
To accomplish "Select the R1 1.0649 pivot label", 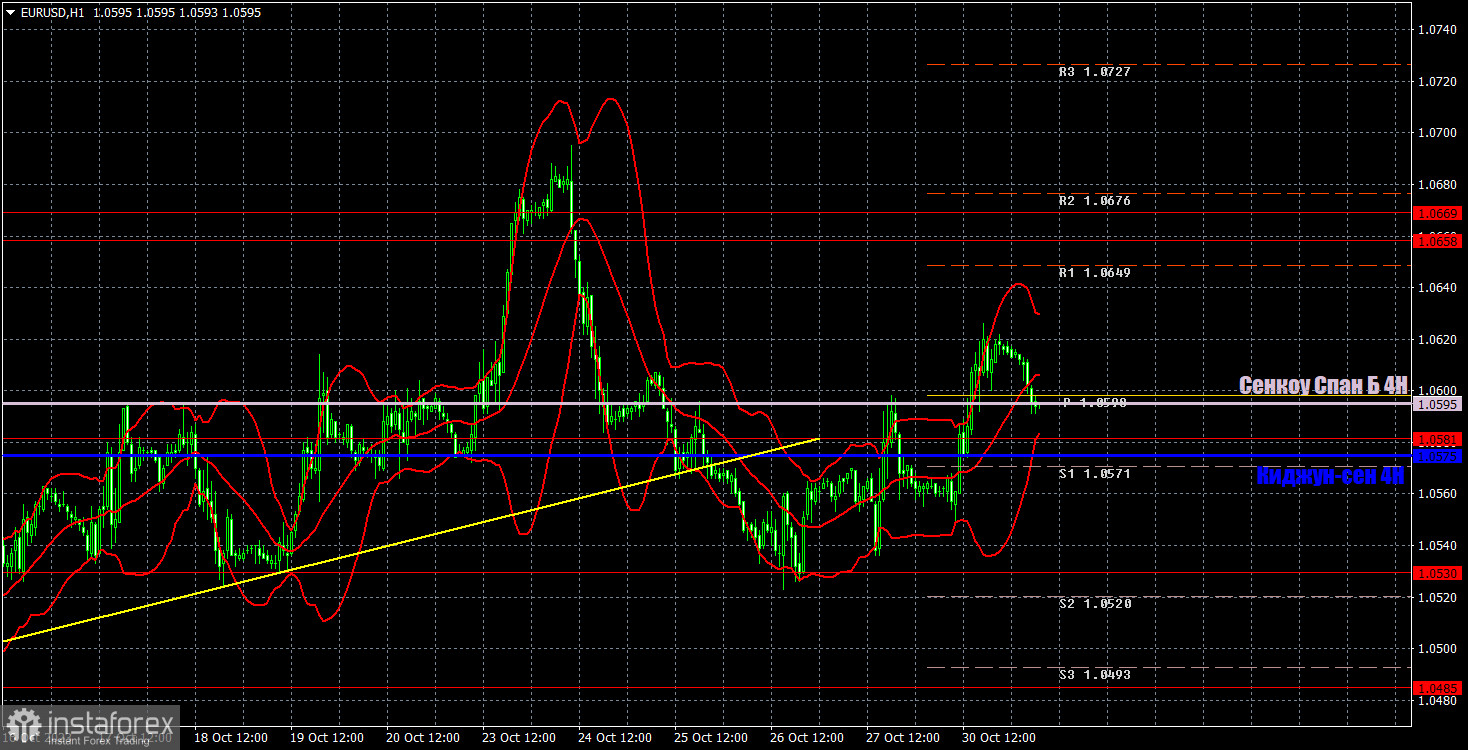I will click(x=1095, y=272).
